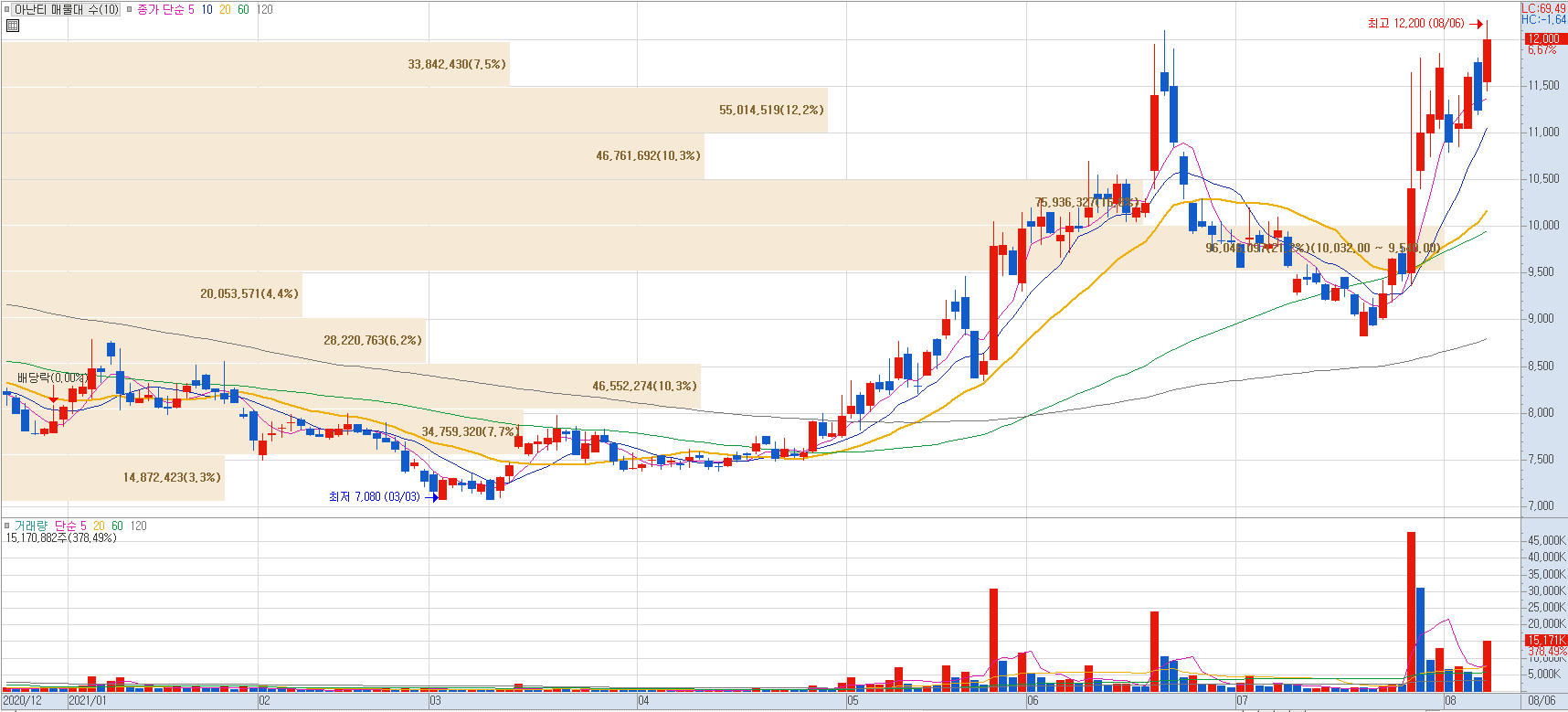Viewport: 1568px width, 712px height.
Task: Select the green 60-day price moving average label
Action: [243, 10]
